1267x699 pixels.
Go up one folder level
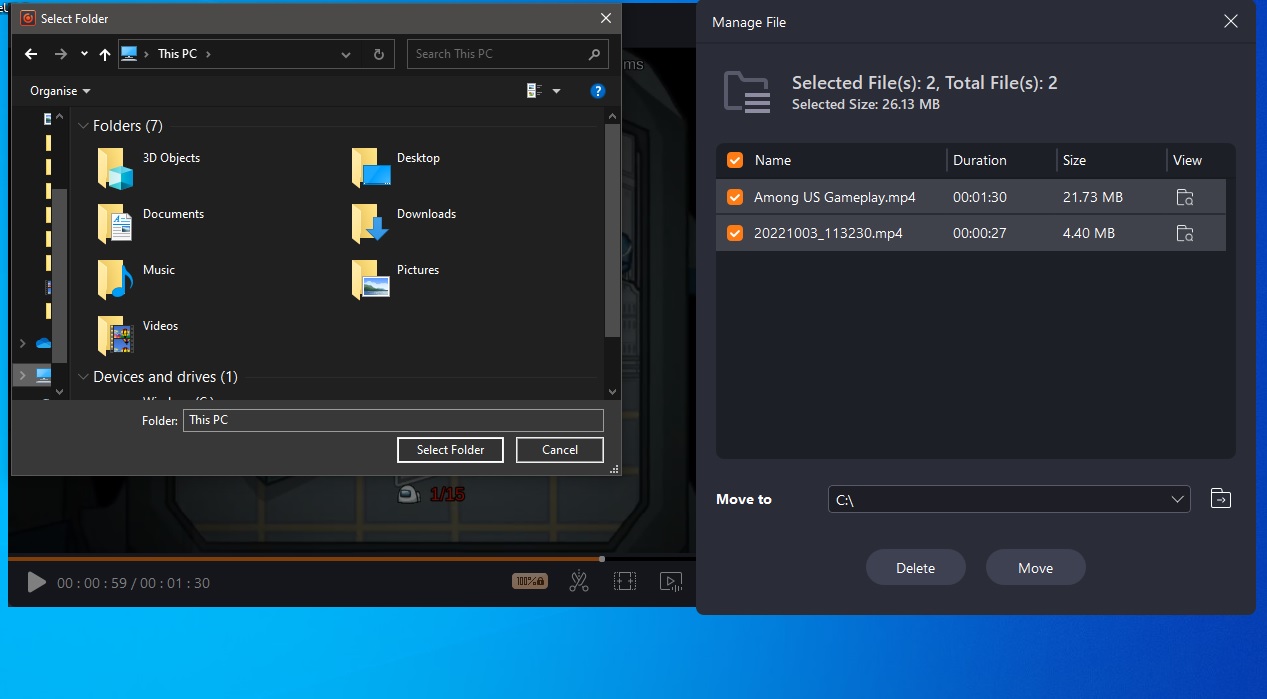click(x=105, y=54)
